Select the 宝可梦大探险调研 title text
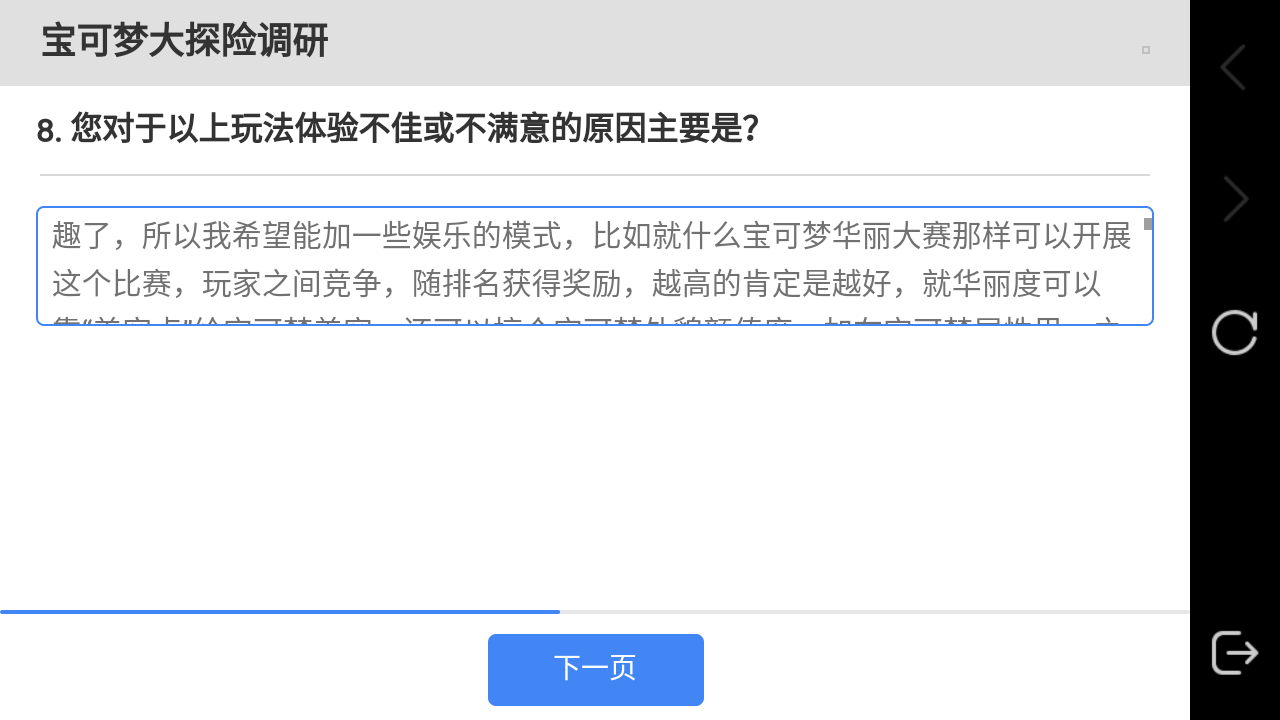 pos(185,42)
